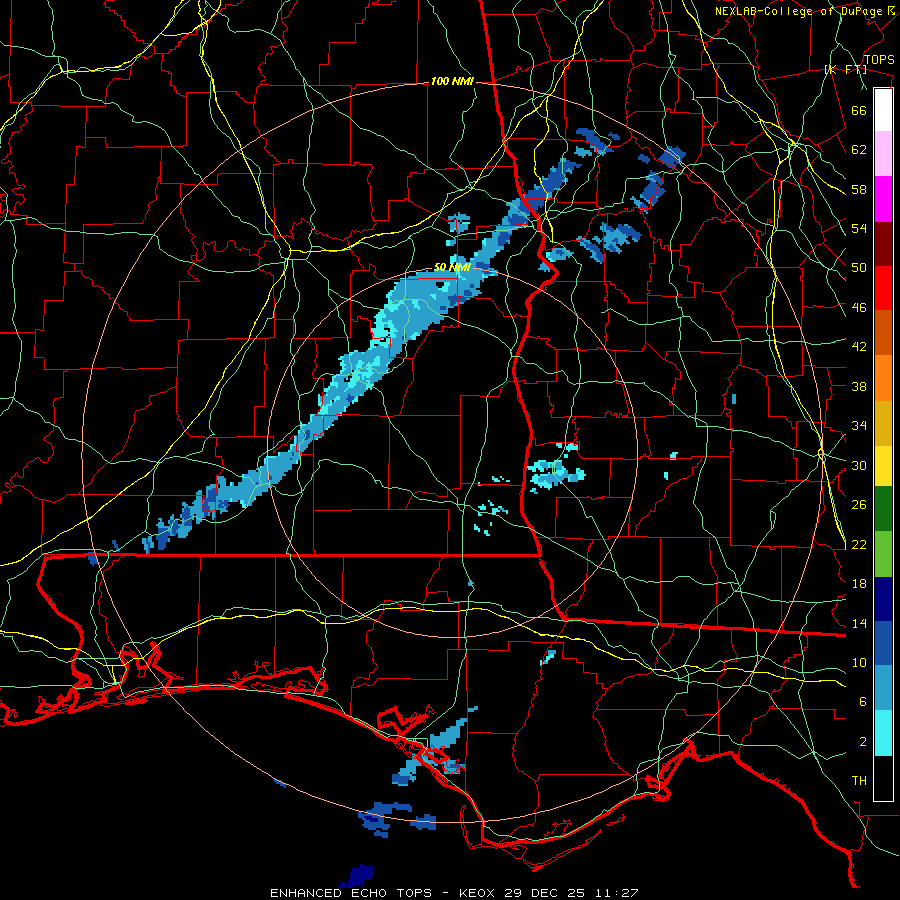Image resolution: width=900 pixels, height=900 pixels.
Task: Pick the bright orange legend swatch
Action: point(883,378)
